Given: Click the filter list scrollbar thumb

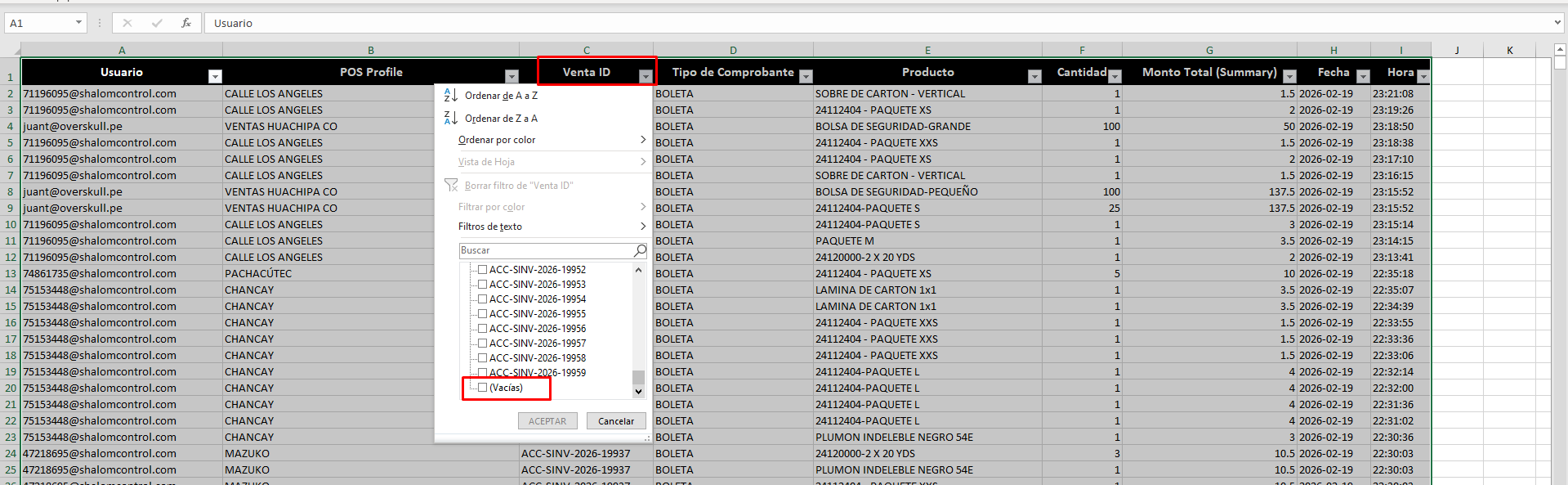Looking at the screenshot, I should point(638,377).
